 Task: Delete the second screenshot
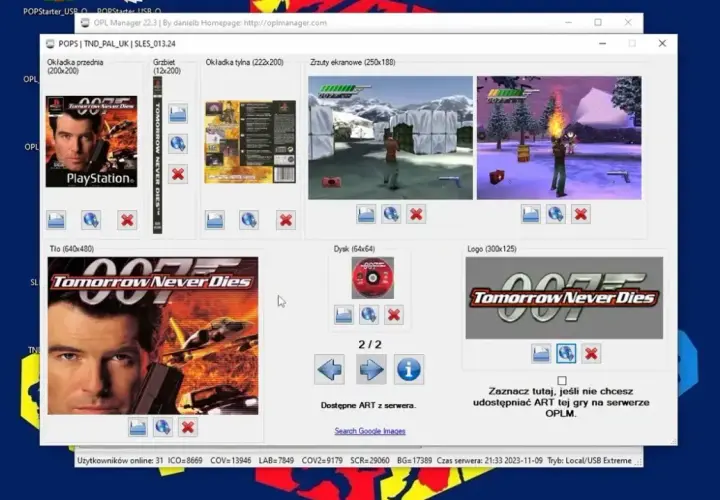click(x=581, y=214)
